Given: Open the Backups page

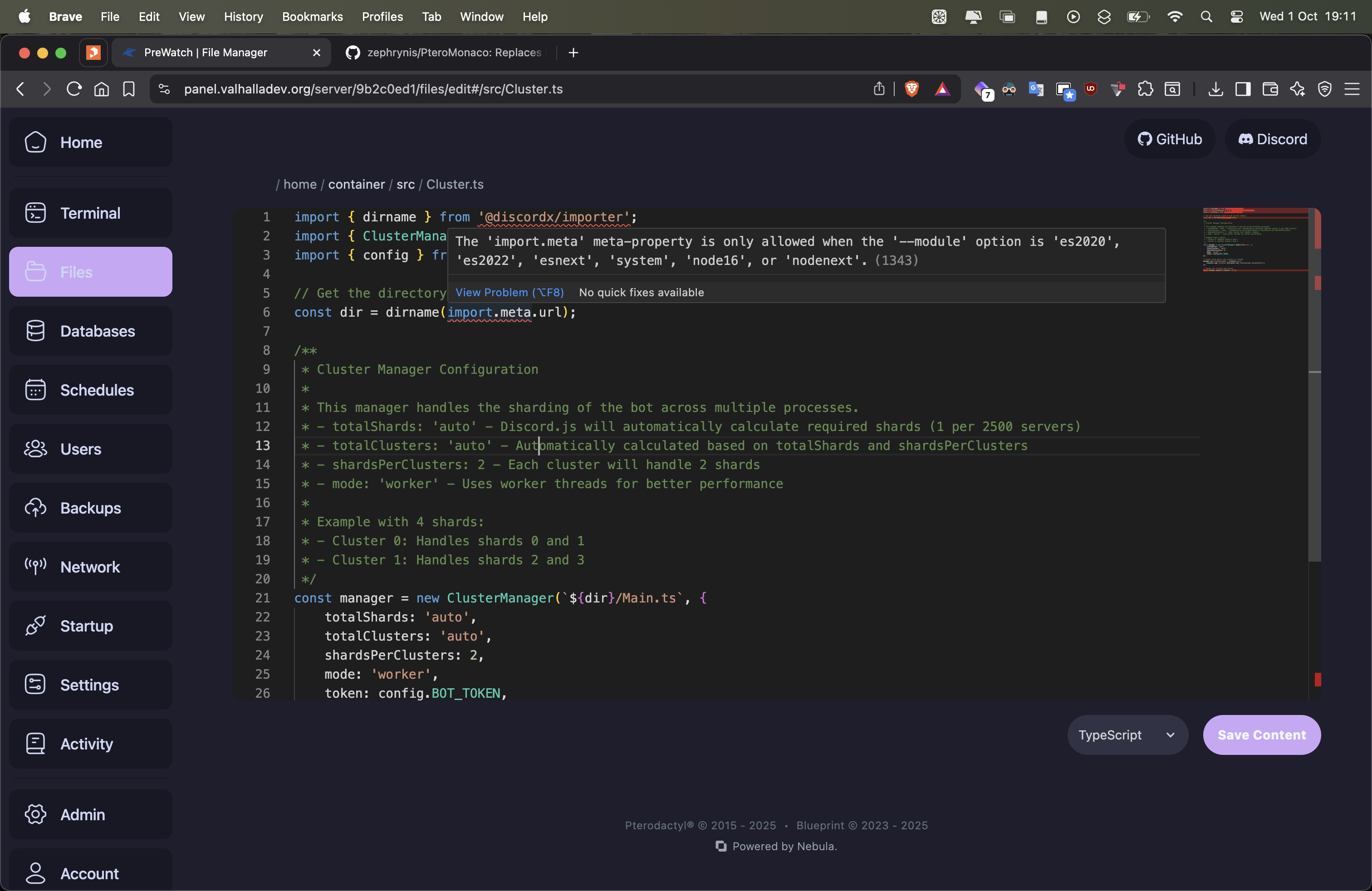Looking at the screenshot, I should click(90, 508).
